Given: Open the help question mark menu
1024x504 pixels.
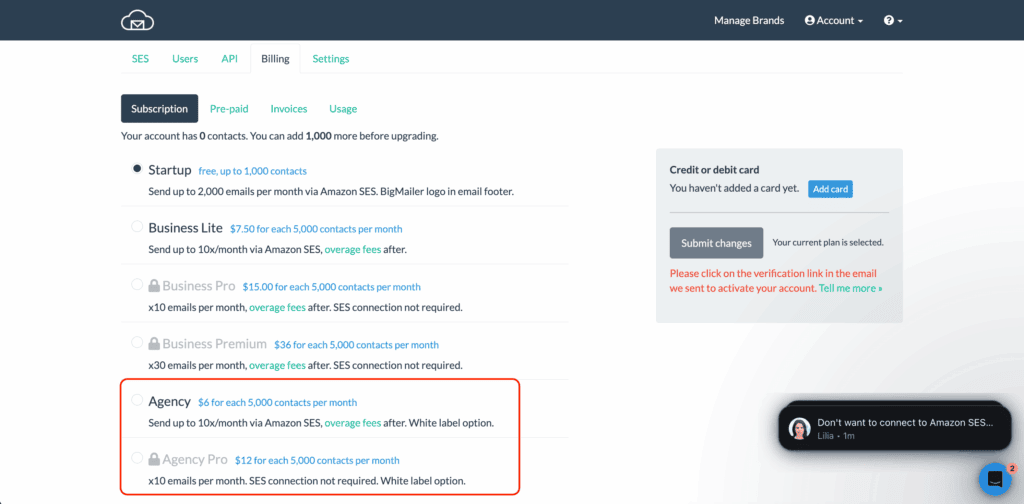Looking at the screenshot, I should tap(893, 21).
